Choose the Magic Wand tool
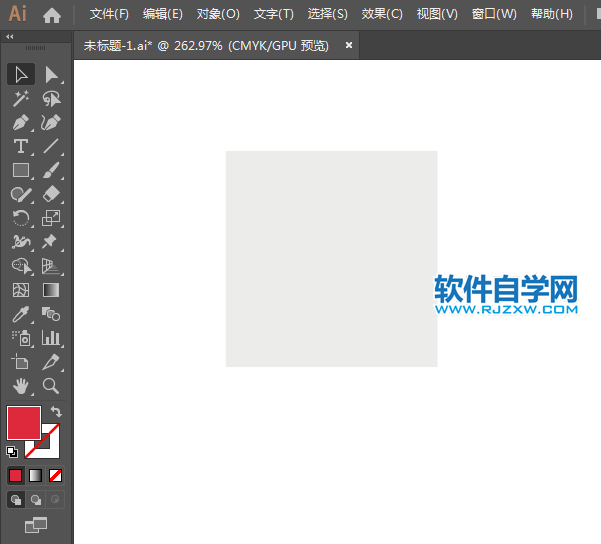The image size is (601, 544). (21, 99)
